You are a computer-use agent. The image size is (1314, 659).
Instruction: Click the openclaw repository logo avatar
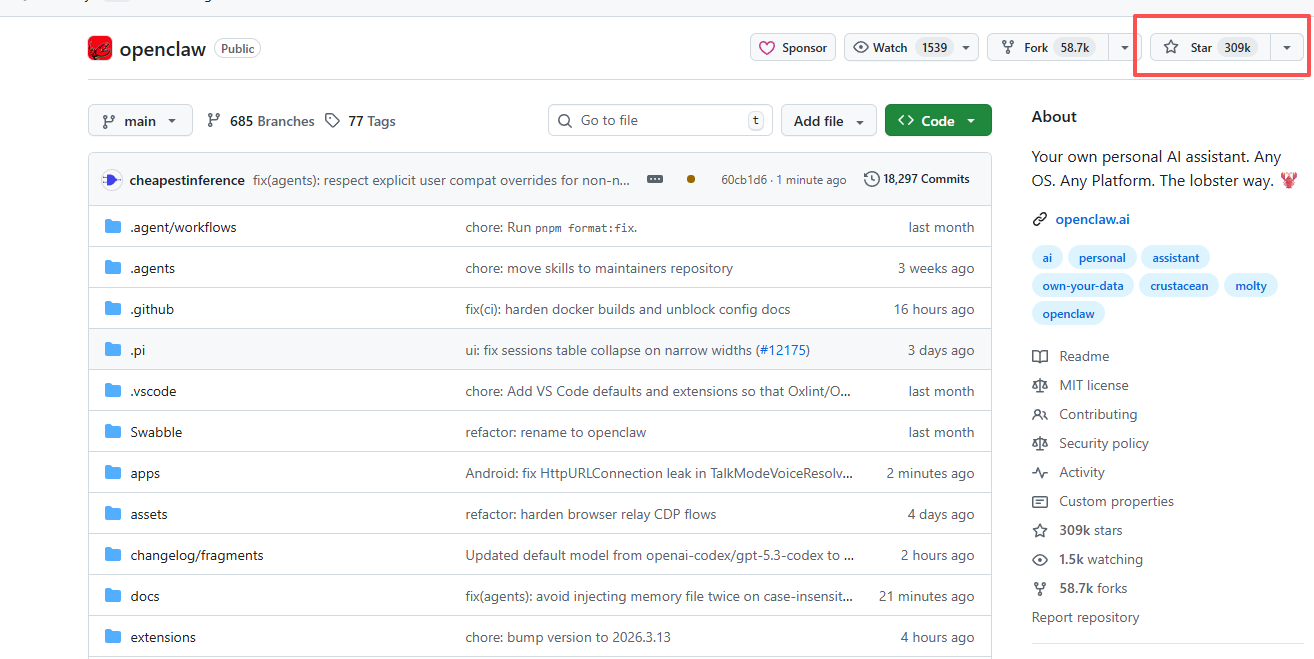coord(100,48)
